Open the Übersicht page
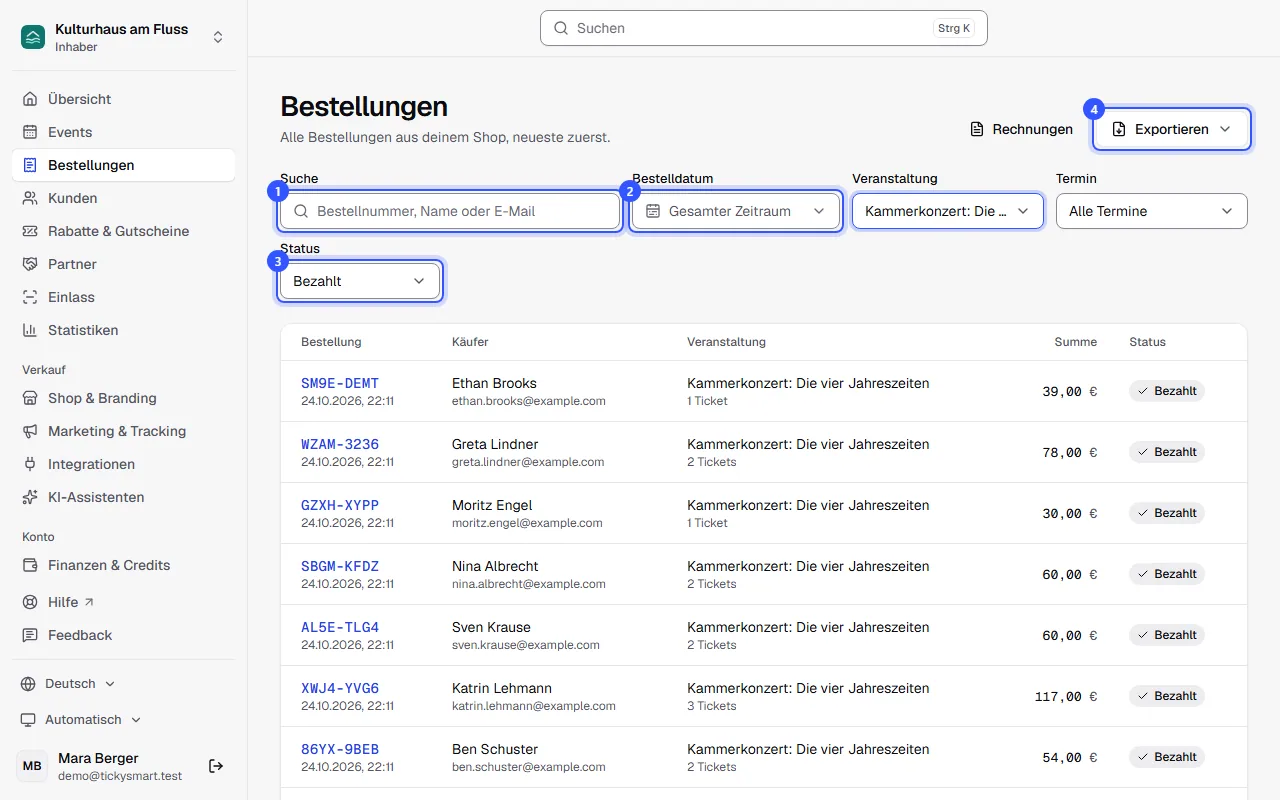The width and height of the screenshot is (1280, 800). coord(124,99)
